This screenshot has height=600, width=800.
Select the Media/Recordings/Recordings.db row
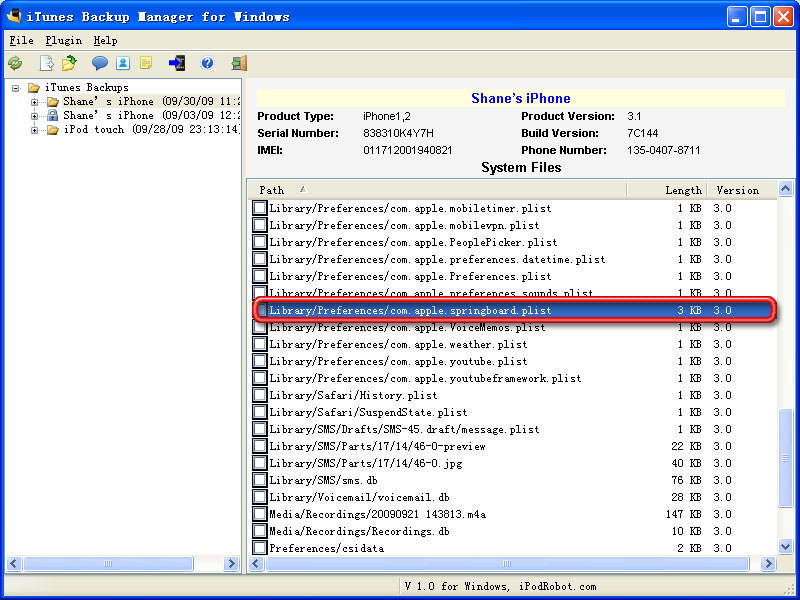[x=514, y=531]
